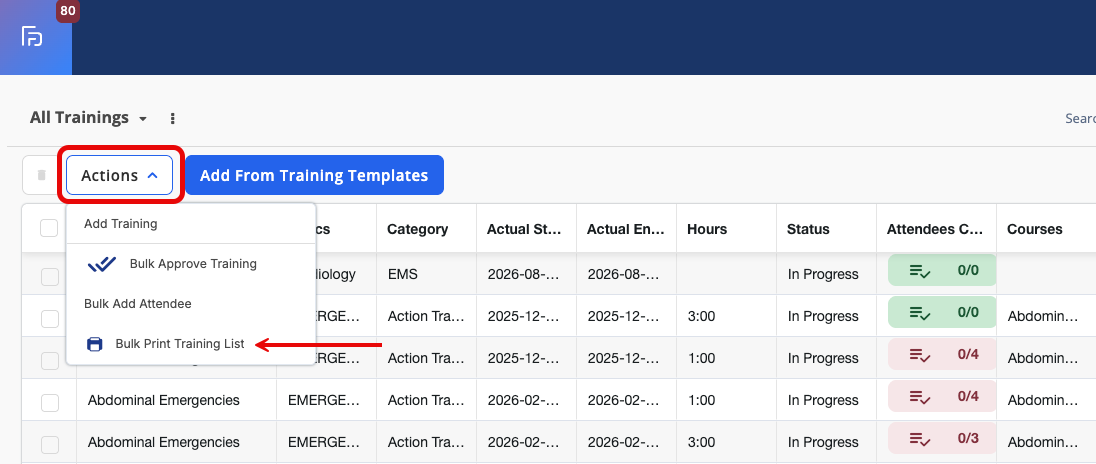Image resolution: width=1096 pixels, height=464 pixels.
Task: Click the delete trash icon button
Action: point(42,175)
